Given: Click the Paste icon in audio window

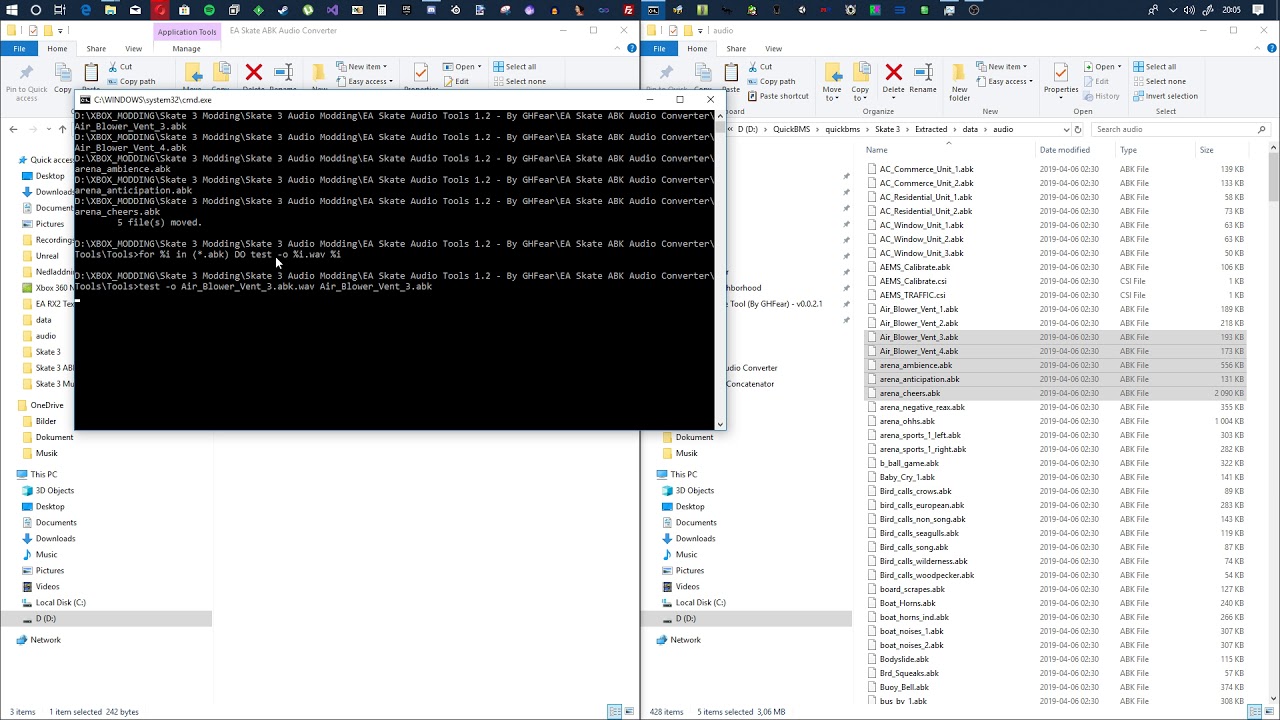Looking at the screenshot, I should pos(731,73).
